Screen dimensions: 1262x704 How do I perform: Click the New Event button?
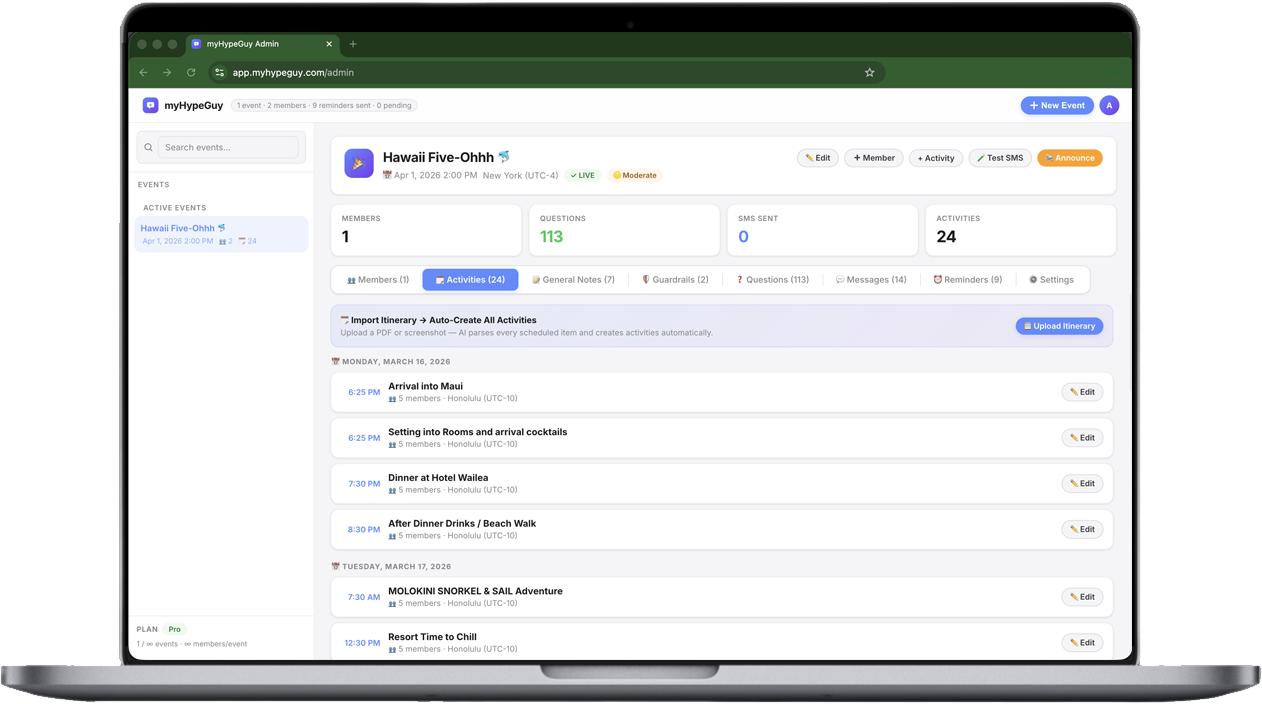[1057, 105]
